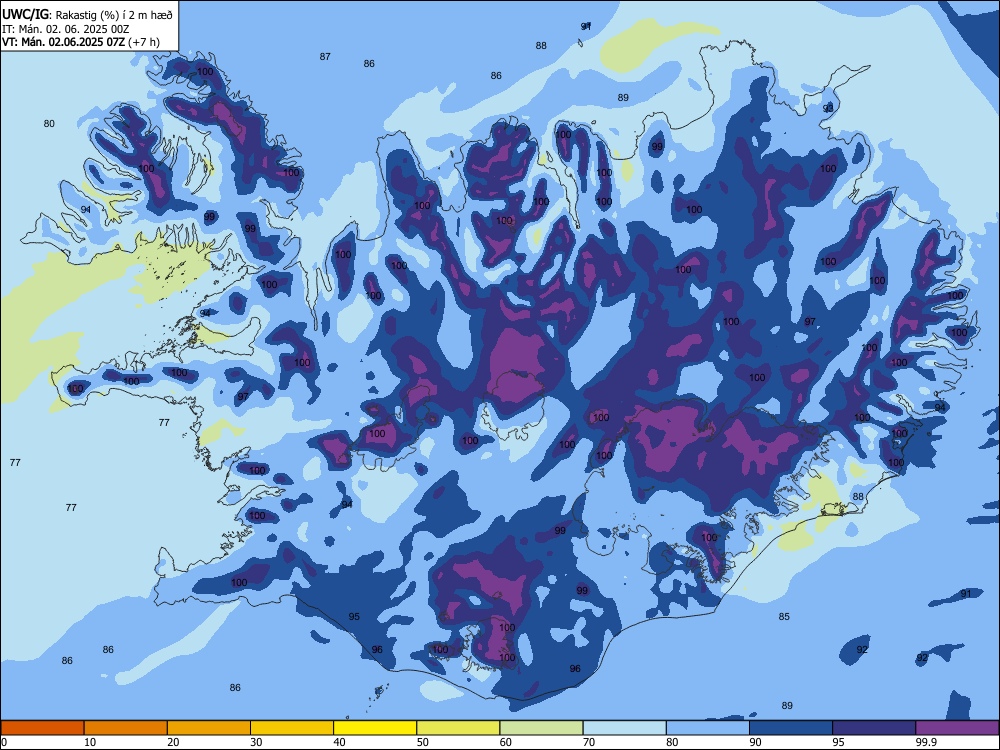Click the legend scale label '50'
The width and height of the screenshot is (1000, 750).
(423, 742)
